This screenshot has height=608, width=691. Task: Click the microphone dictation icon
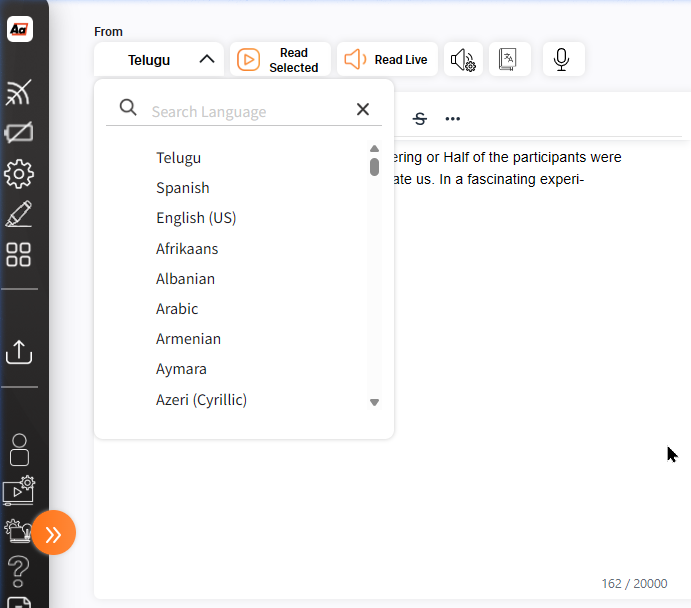pos(562,60)
